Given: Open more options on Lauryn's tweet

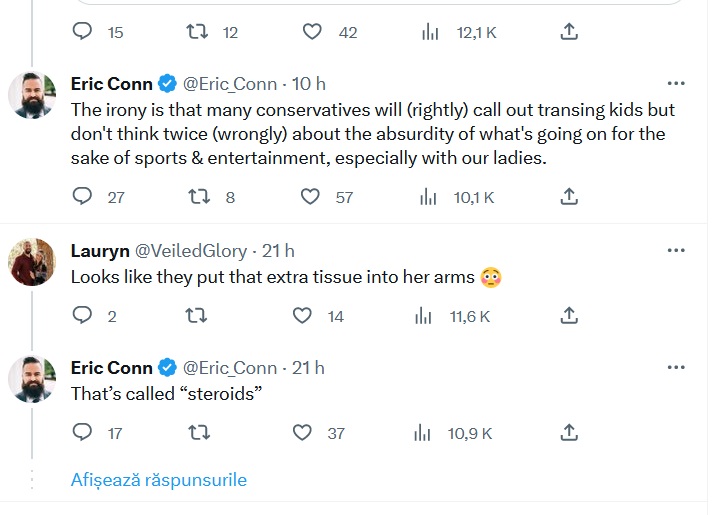Looking at the screenshot, I should point(677,250).
